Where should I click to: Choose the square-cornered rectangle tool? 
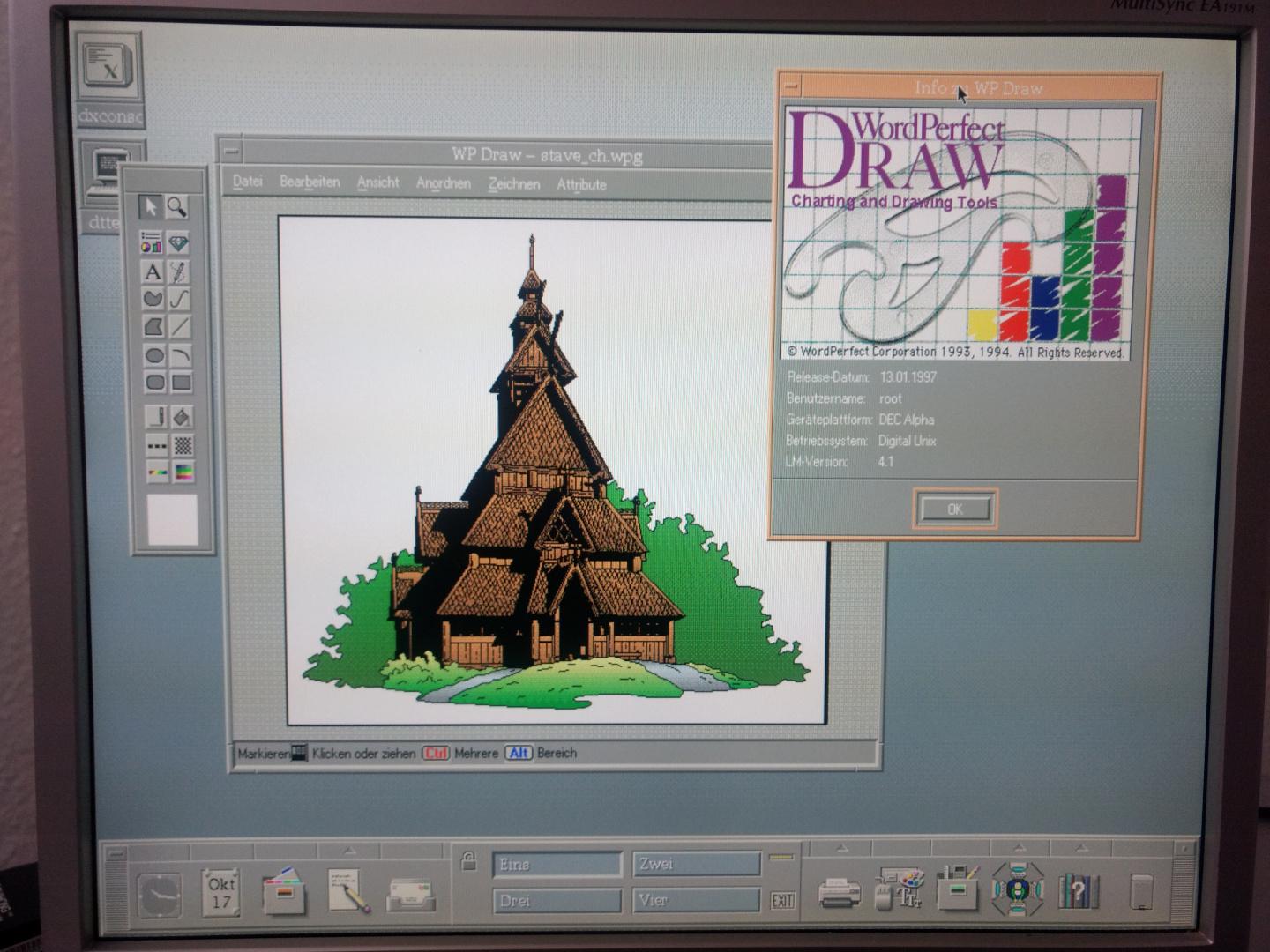pos(182,383)
